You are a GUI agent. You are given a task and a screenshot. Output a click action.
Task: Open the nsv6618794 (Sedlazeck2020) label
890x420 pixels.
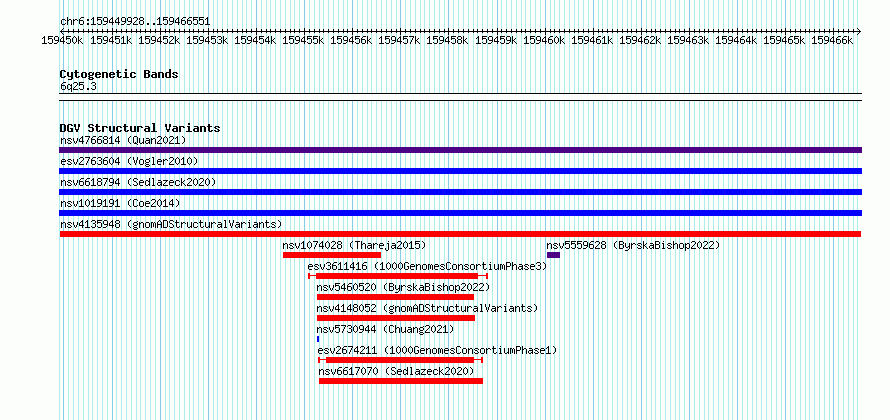click(138, 182)
